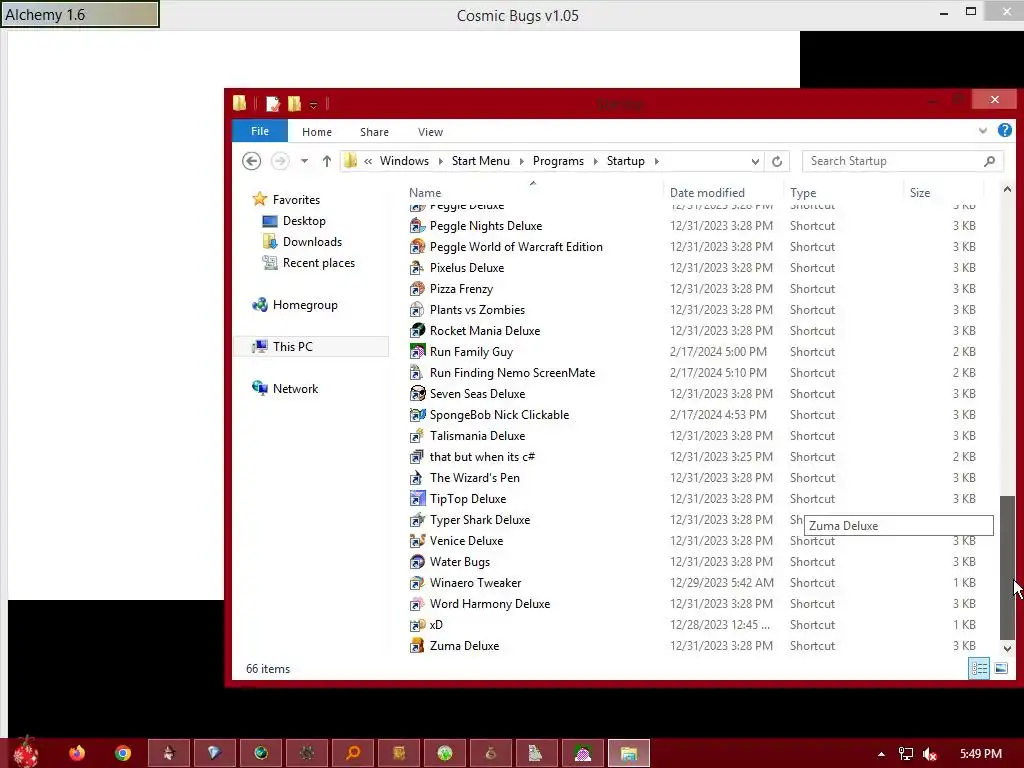Select Favorites in the navigation pane
The image size is (1024, 768).
[296, 200]
